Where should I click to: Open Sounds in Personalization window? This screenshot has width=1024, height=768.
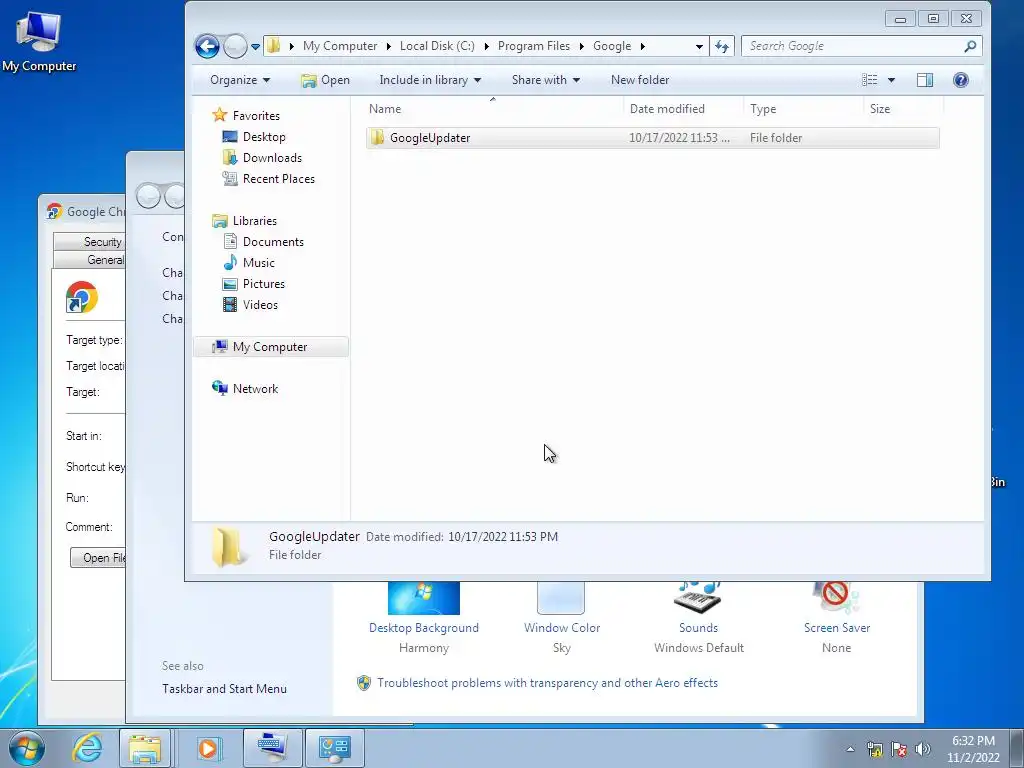[699, 618]
